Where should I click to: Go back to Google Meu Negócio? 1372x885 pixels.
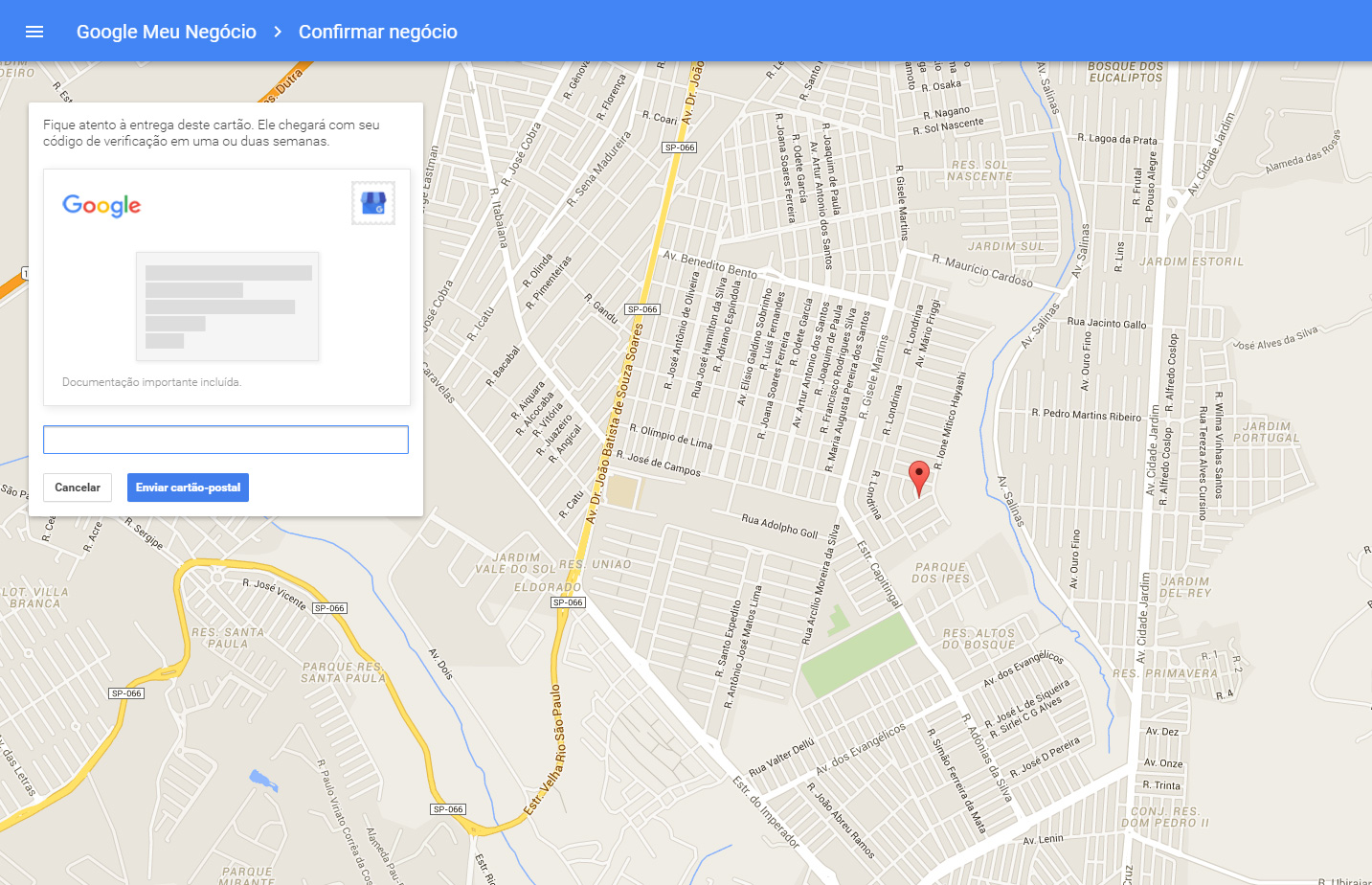(x=167, y=32)
